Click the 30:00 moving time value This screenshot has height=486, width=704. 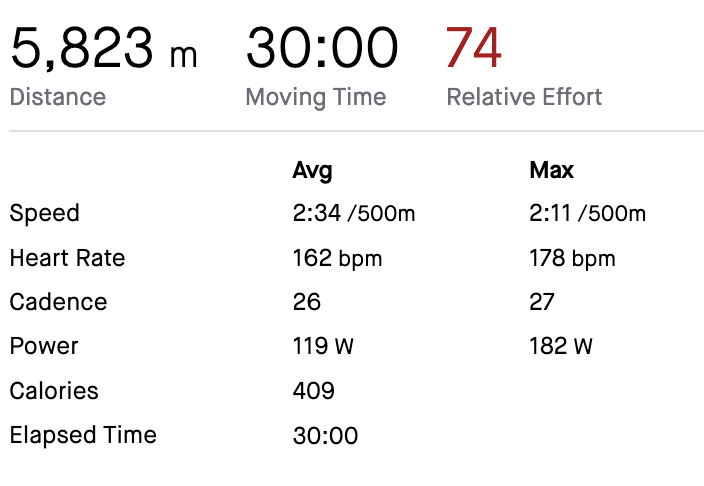click(322, 48)
